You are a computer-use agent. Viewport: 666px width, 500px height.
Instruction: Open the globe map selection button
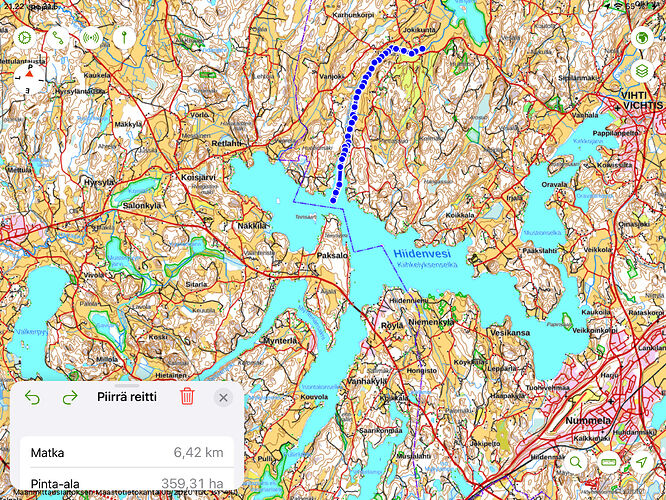tap(641, 38)
